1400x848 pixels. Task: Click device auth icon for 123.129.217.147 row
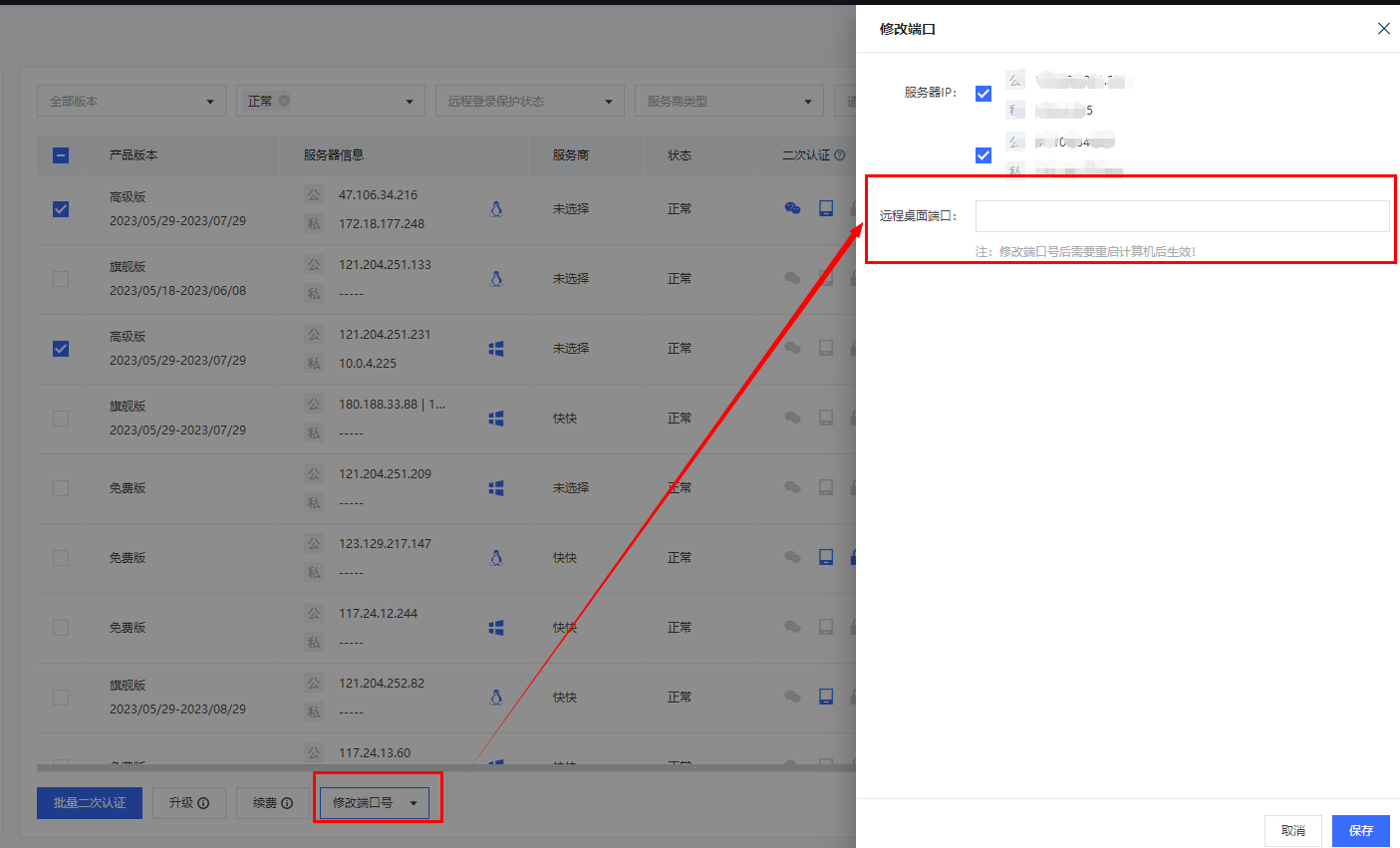826,557
